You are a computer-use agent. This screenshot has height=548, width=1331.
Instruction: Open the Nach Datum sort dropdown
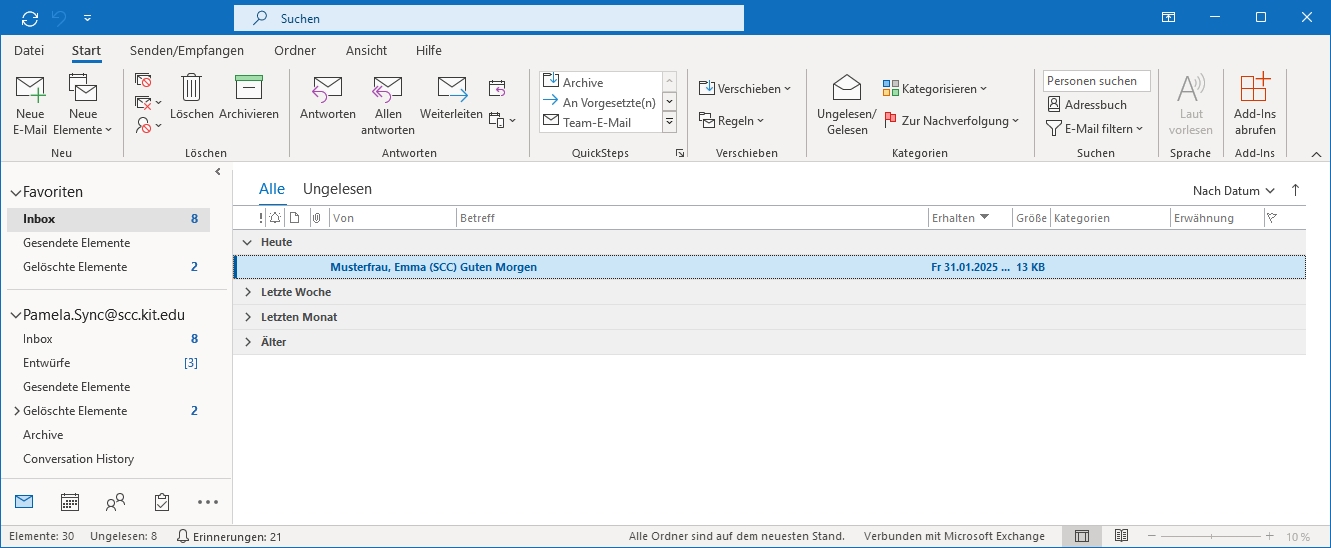tap(1234, 190)
